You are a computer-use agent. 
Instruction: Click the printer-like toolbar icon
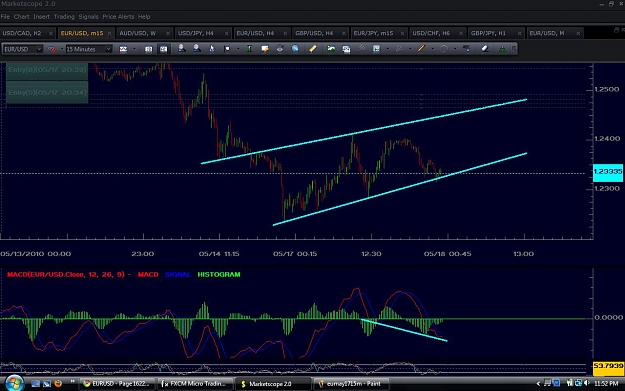tap(280, 49)
